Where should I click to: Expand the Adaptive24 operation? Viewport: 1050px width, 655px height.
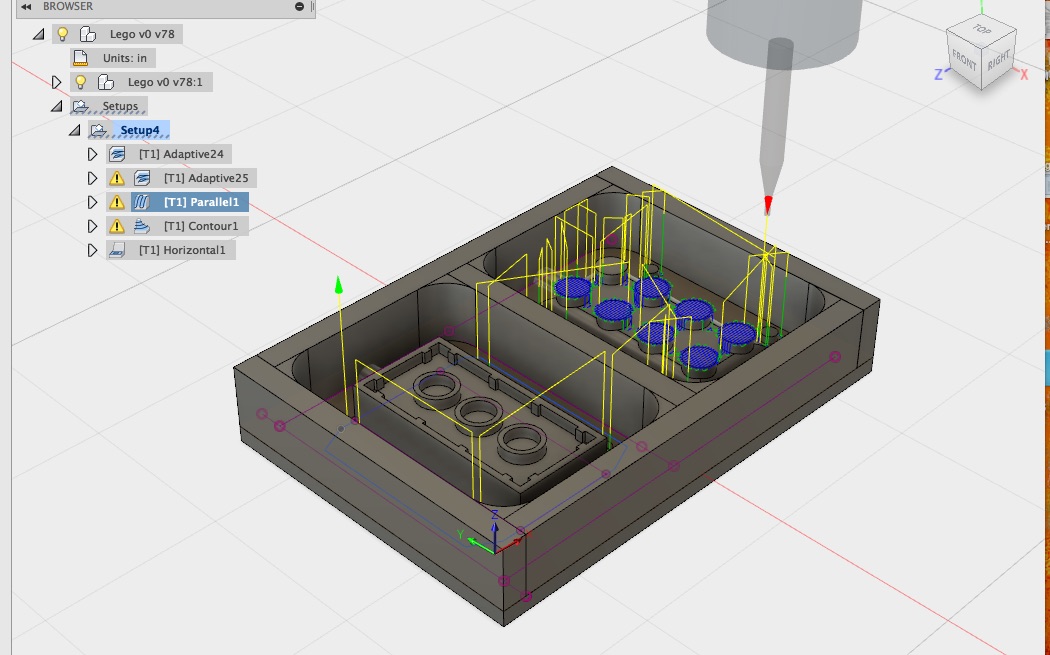[92, 154]
